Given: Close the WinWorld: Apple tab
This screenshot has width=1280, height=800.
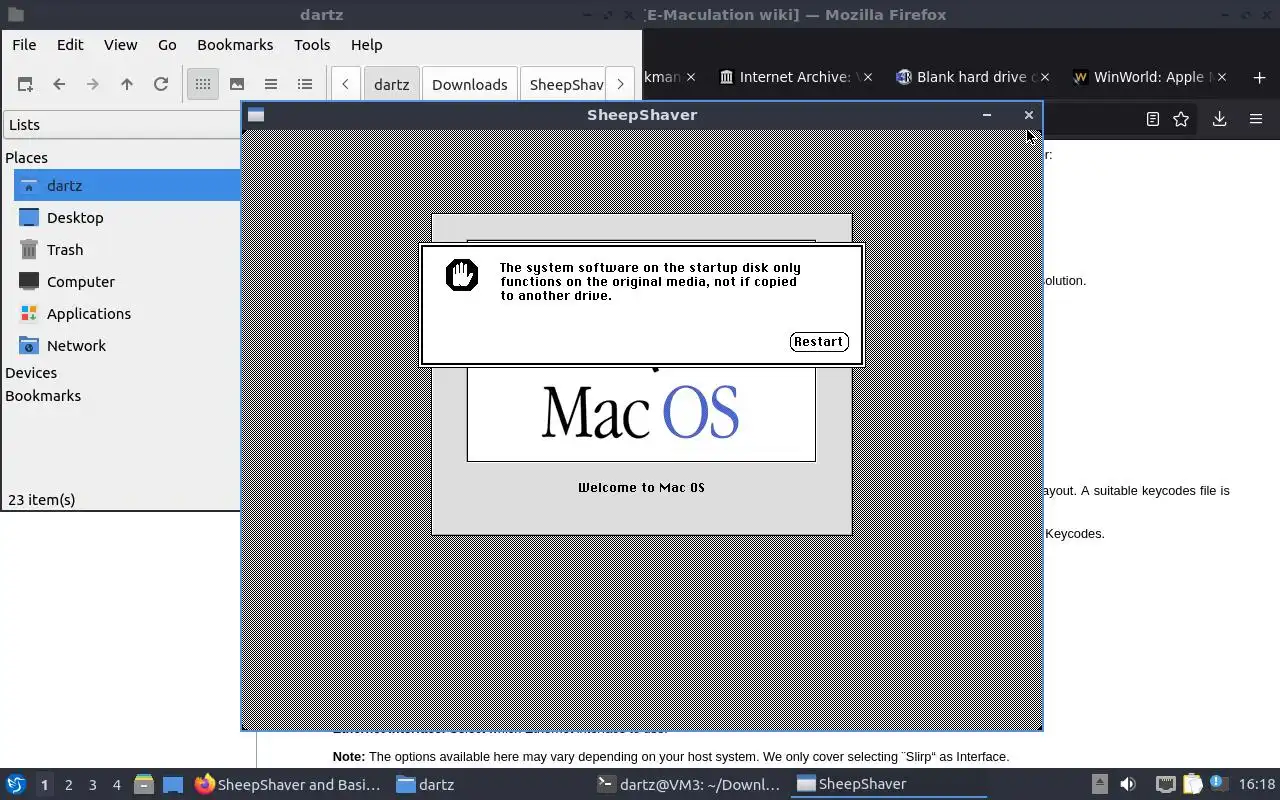Looking at the screenshot, I should pyautogui.click(x=1224, y=77).
